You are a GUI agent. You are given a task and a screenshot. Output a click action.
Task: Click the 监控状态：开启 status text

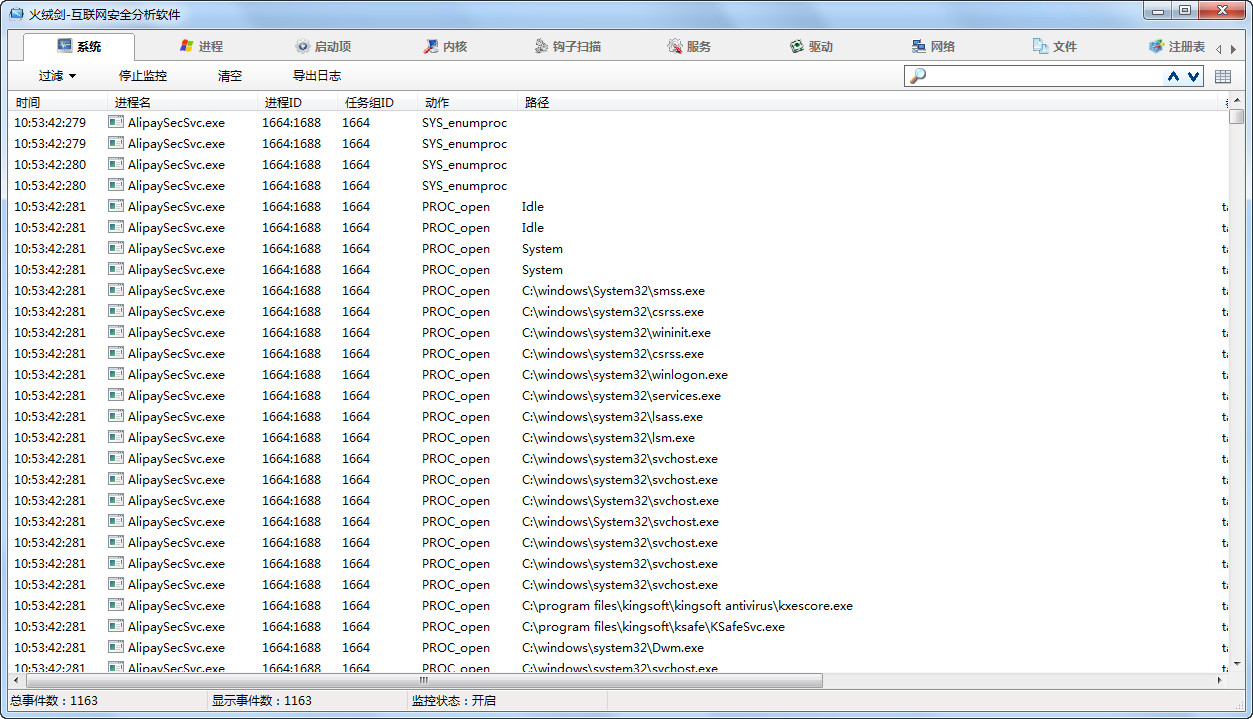[x=454, y=701]
